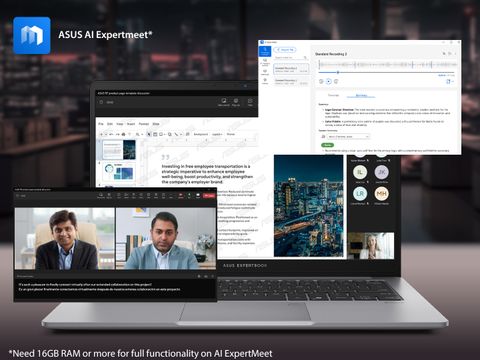Click the ASUS AI ExpertMeet app logo
480x360 pixels.
[32, 35]
